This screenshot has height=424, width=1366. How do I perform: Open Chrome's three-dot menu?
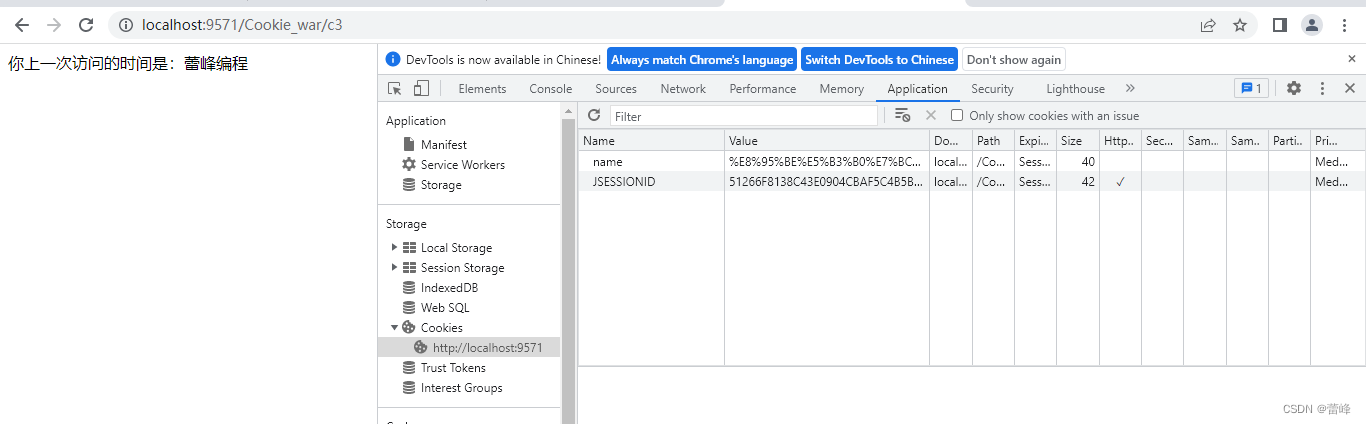[x=1344, y=25]
